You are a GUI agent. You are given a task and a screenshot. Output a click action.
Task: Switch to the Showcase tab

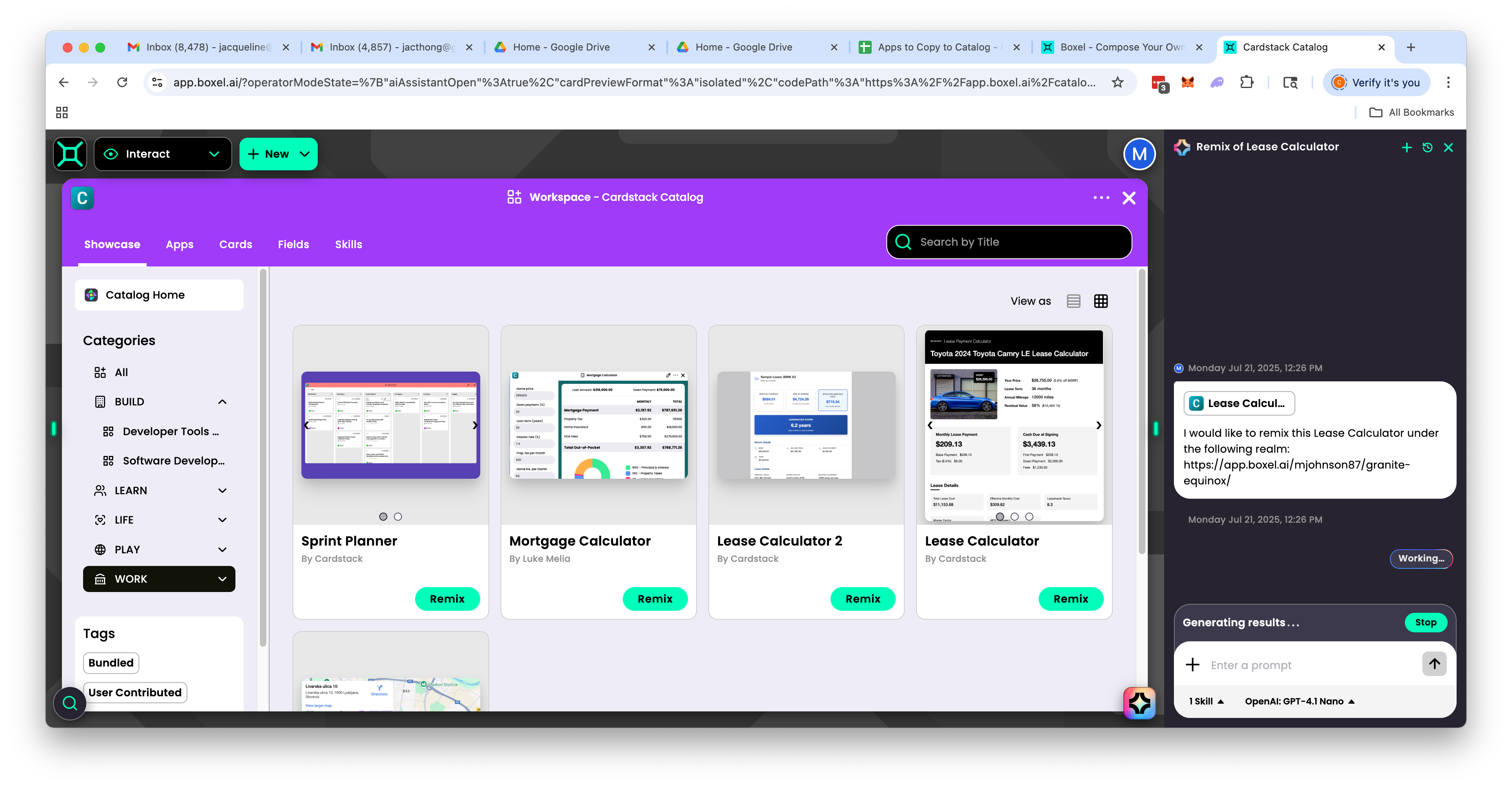(x=112, y=244)
